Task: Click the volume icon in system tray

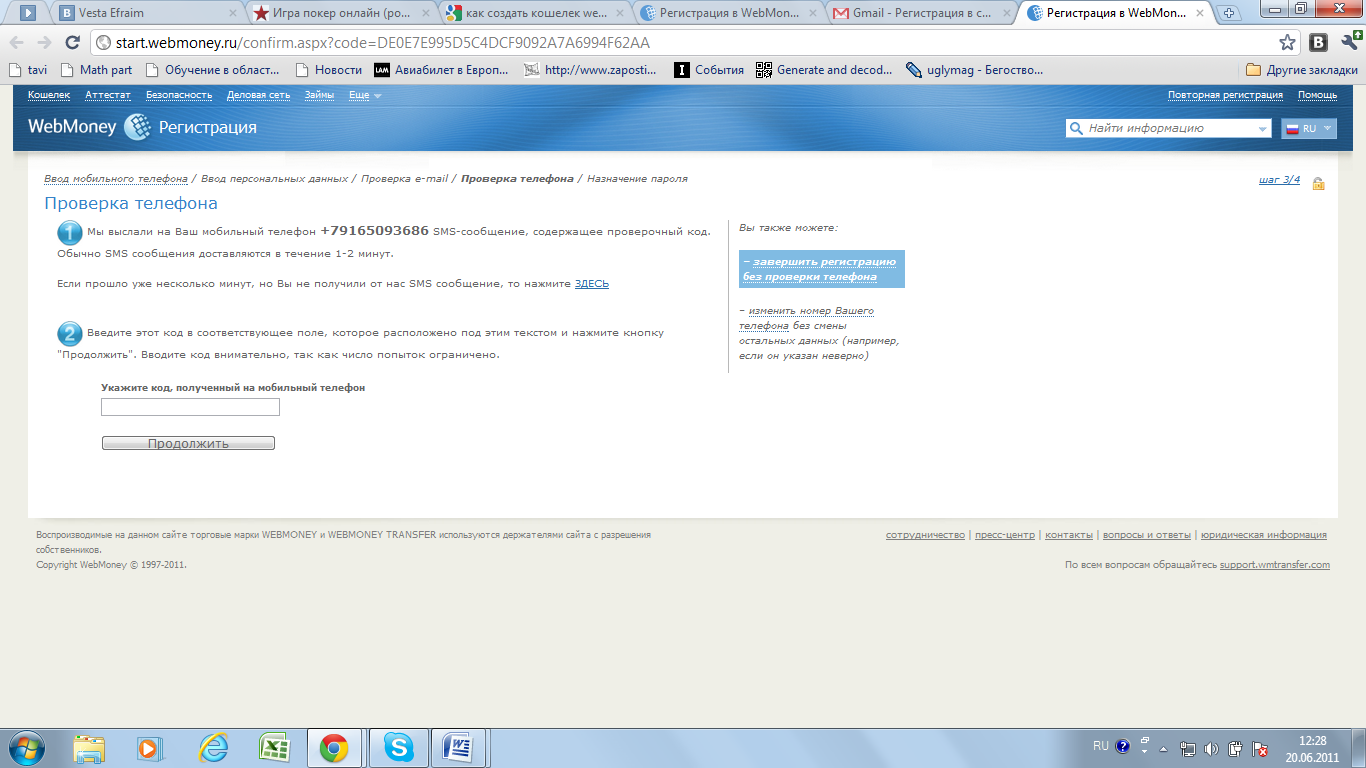Action: pyautogui.click(x=1212, y=748)
